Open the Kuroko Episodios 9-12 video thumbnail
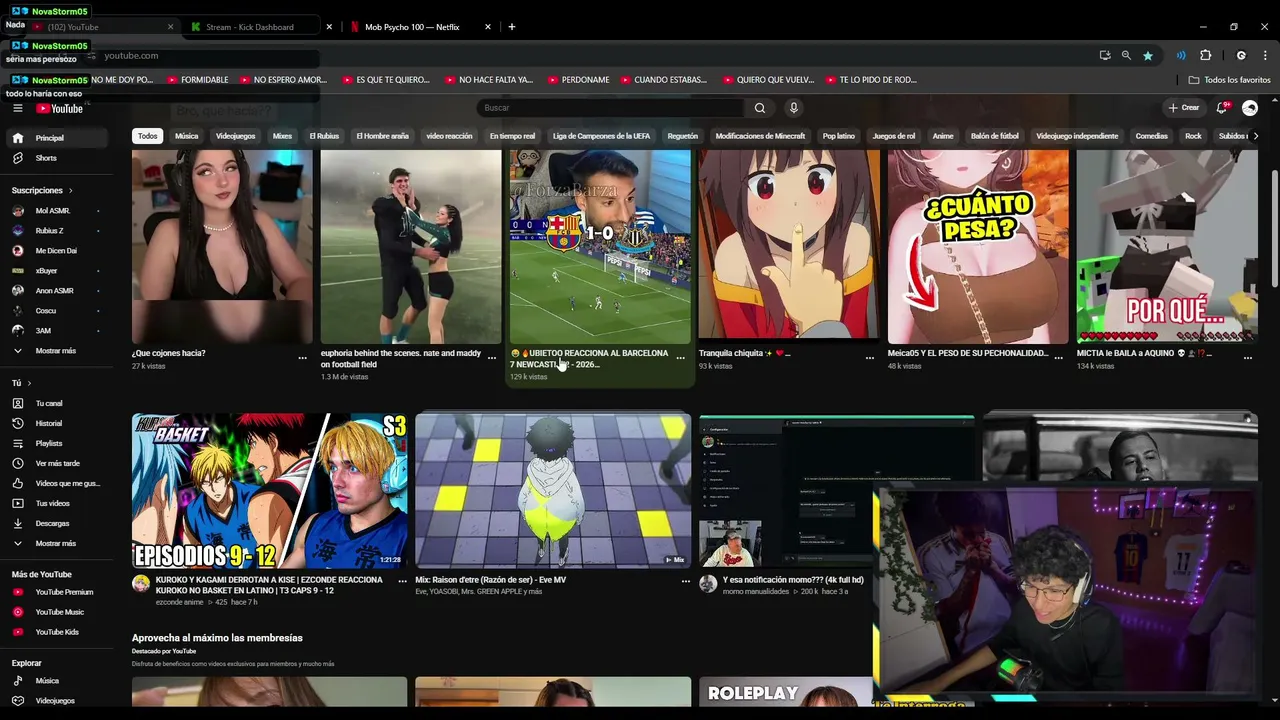This screenshot has height=720, width=1280. pyautogui.click(x=270, y=490)
